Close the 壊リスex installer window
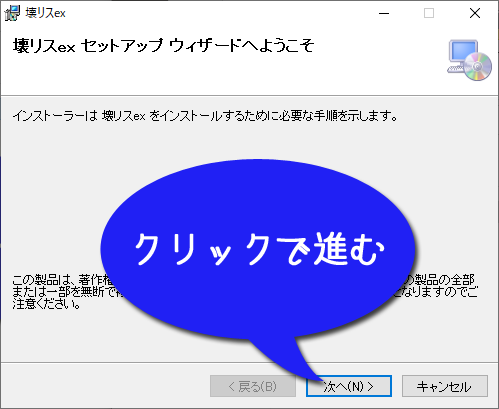This screenshot has width=499, height=409. 475,13
